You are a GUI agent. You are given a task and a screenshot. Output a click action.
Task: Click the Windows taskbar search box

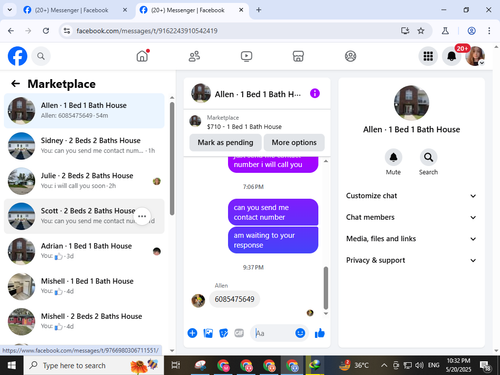(x=93, y=366)
